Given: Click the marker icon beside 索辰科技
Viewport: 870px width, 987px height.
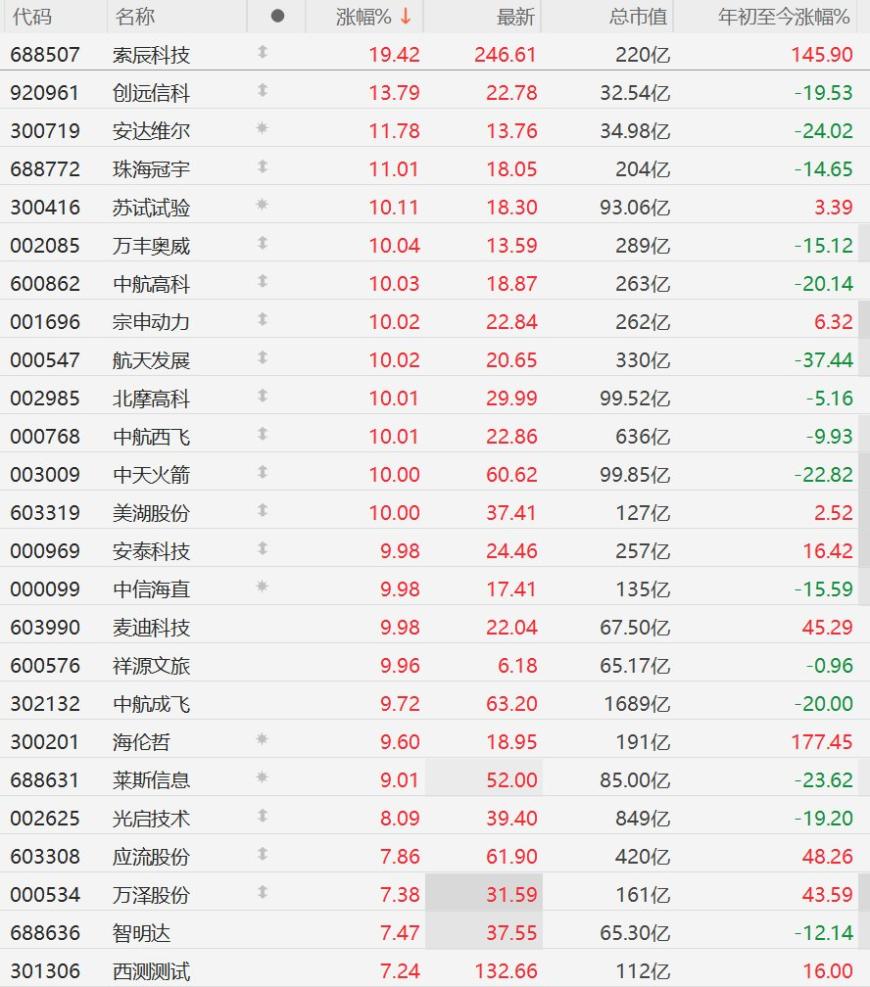Looking at the screenshot, I should (x=263, y=52).
